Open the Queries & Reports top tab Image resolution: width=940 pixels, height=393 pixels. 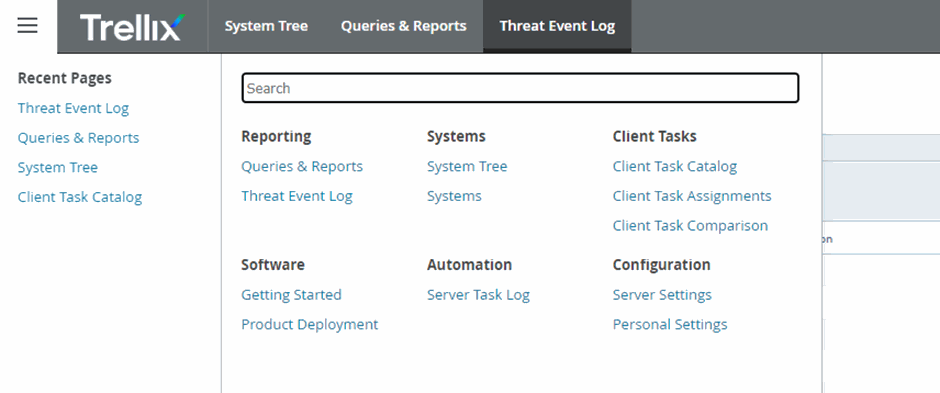tap(403, 26)
